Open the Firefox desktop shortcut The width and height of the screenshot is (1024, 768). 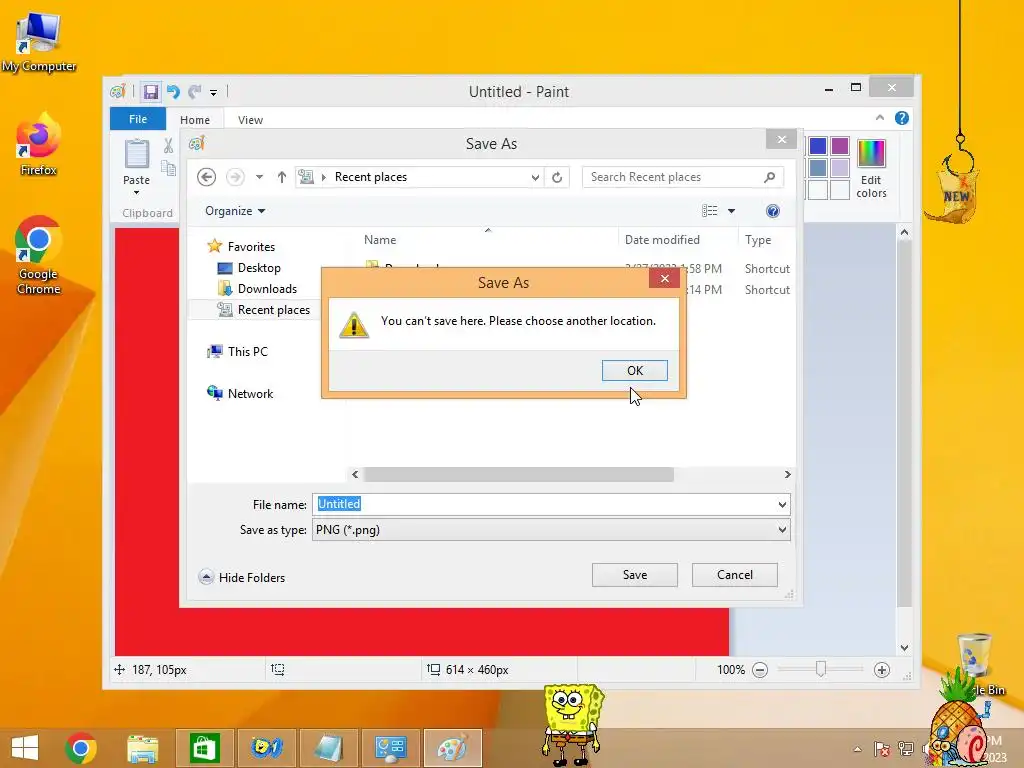(38, 144)
